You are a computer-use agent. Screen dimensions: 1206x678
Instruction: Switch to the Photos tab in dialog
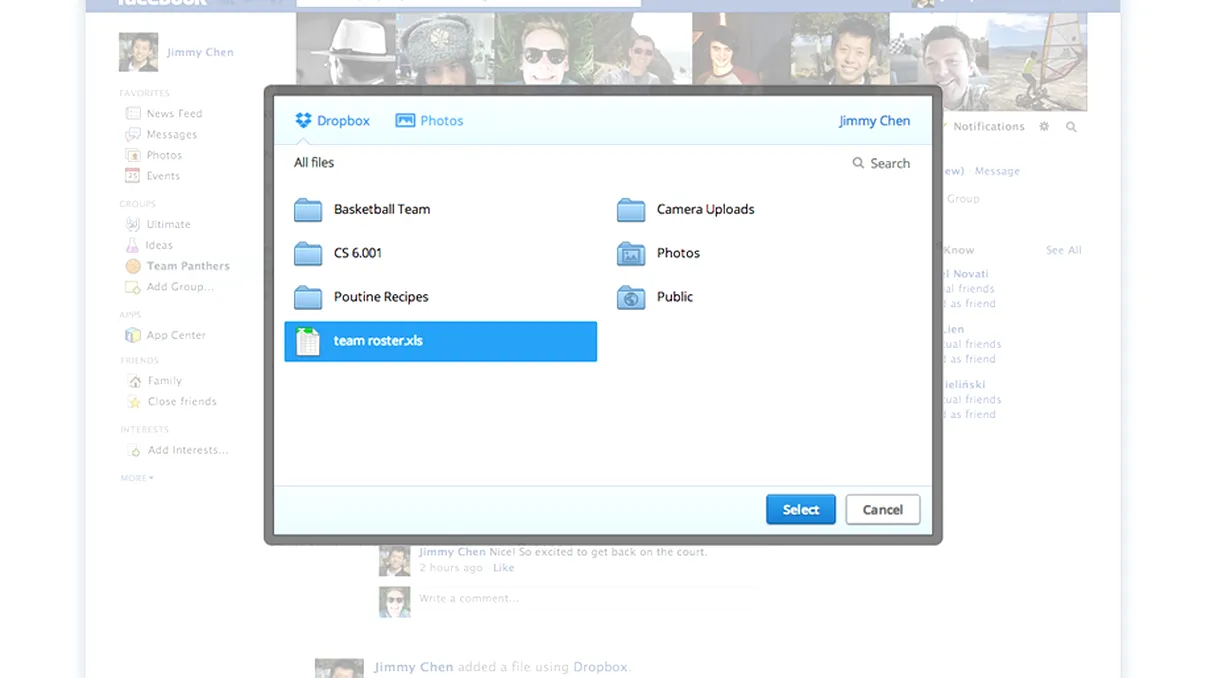[x=430, y=121]
